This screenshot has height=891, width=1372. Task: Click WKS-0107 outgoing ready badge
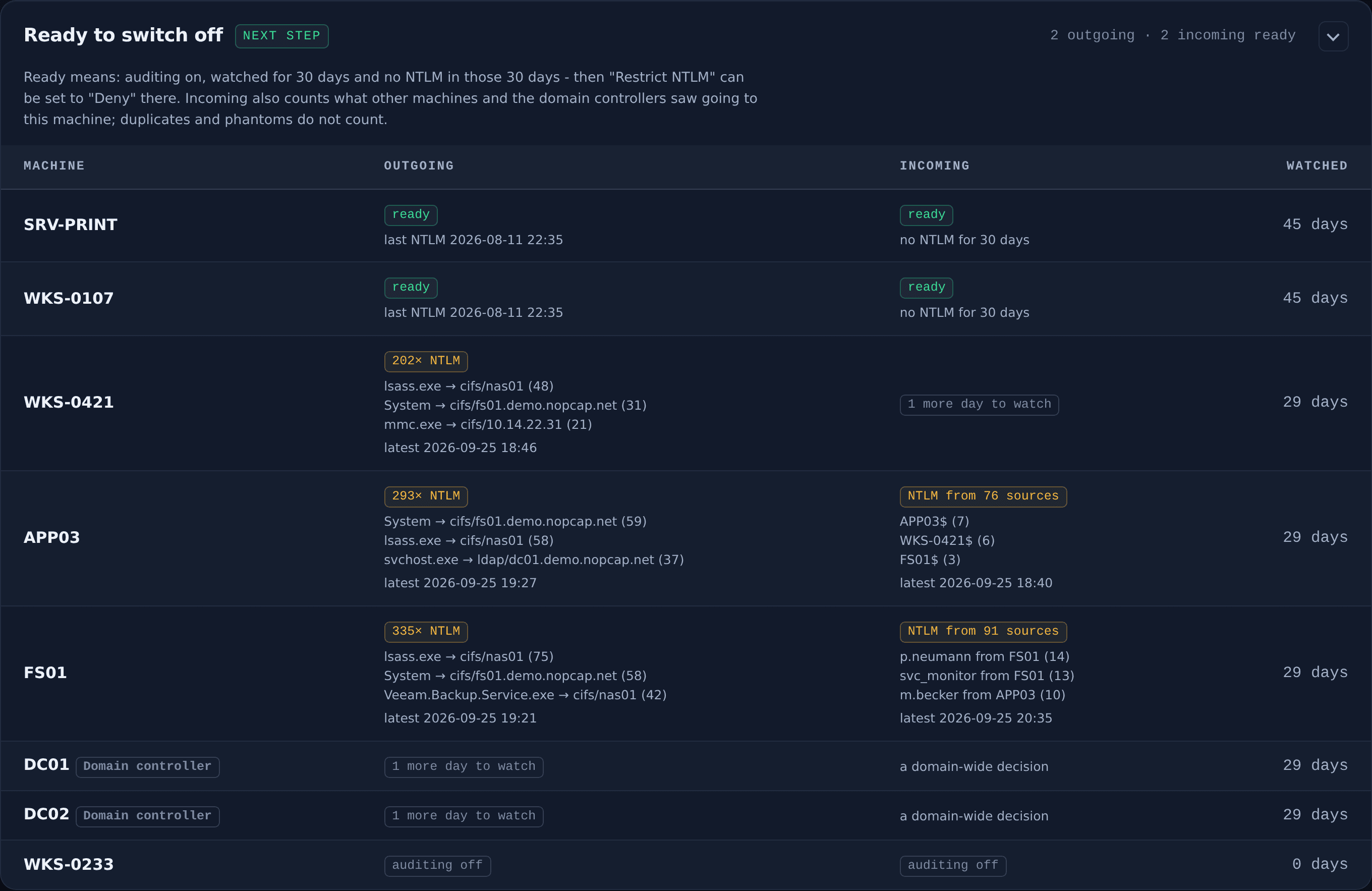click(x=411, y=288)
